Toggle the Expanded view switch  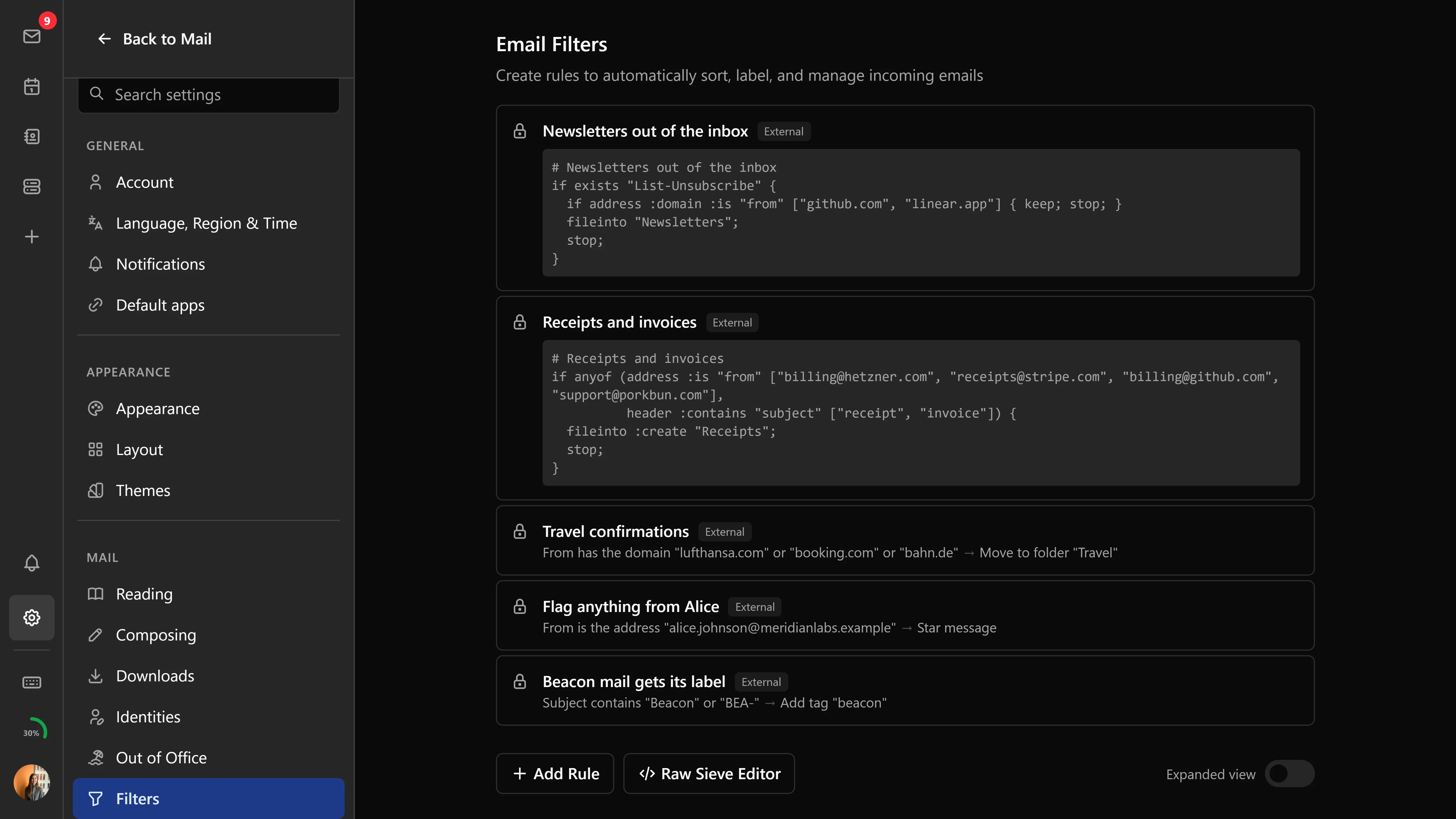pos(1289,774)
